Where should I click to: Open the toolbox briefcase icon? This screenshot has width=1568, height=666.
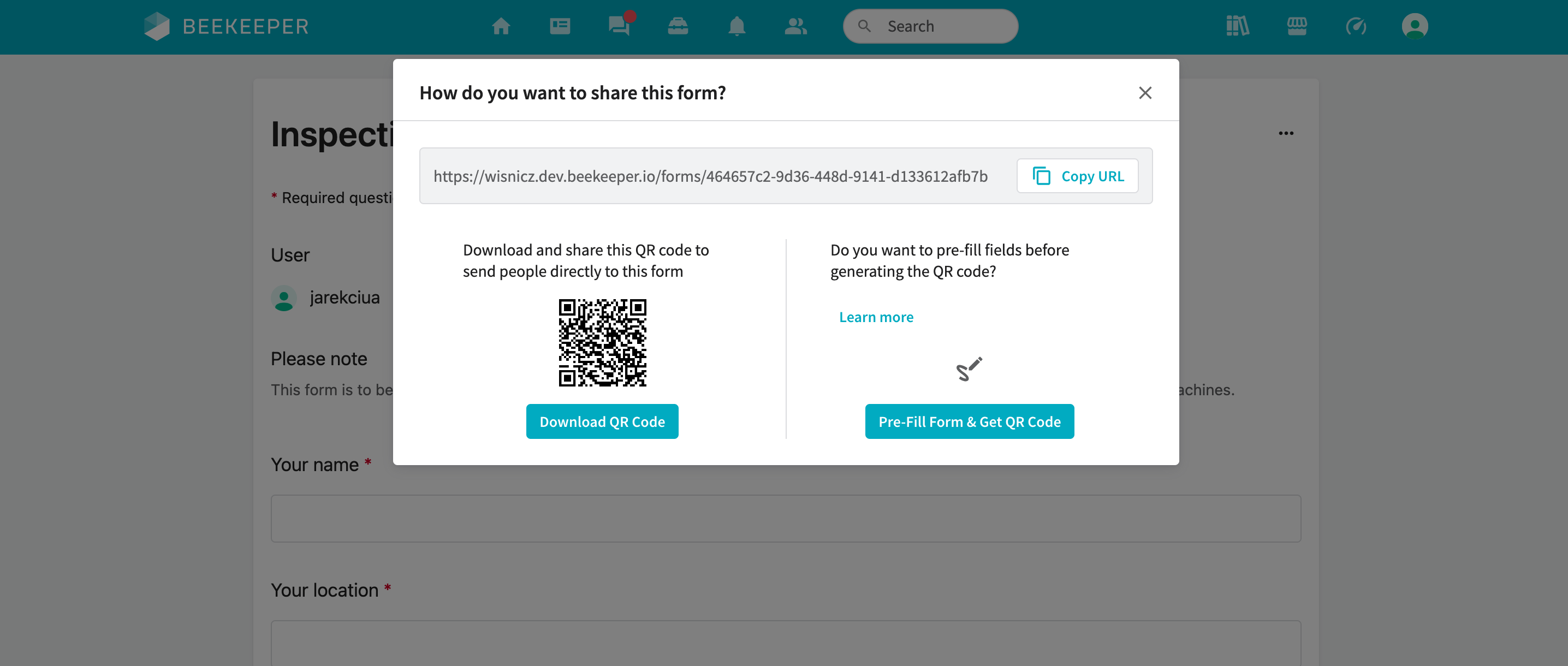click(678, 26)
